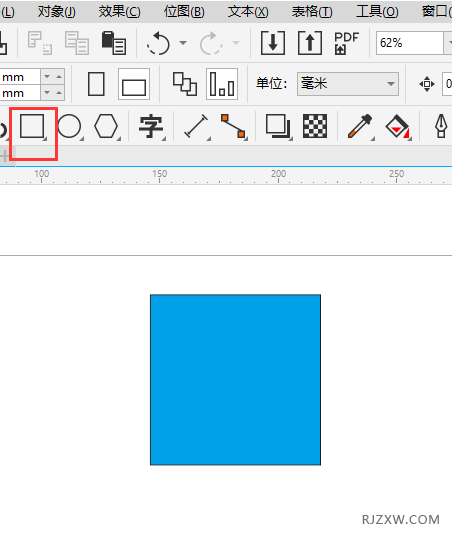Choose the Drop Shadow tool
The width and height of the screenshot is (452, 537).
(x=278, y=126)
